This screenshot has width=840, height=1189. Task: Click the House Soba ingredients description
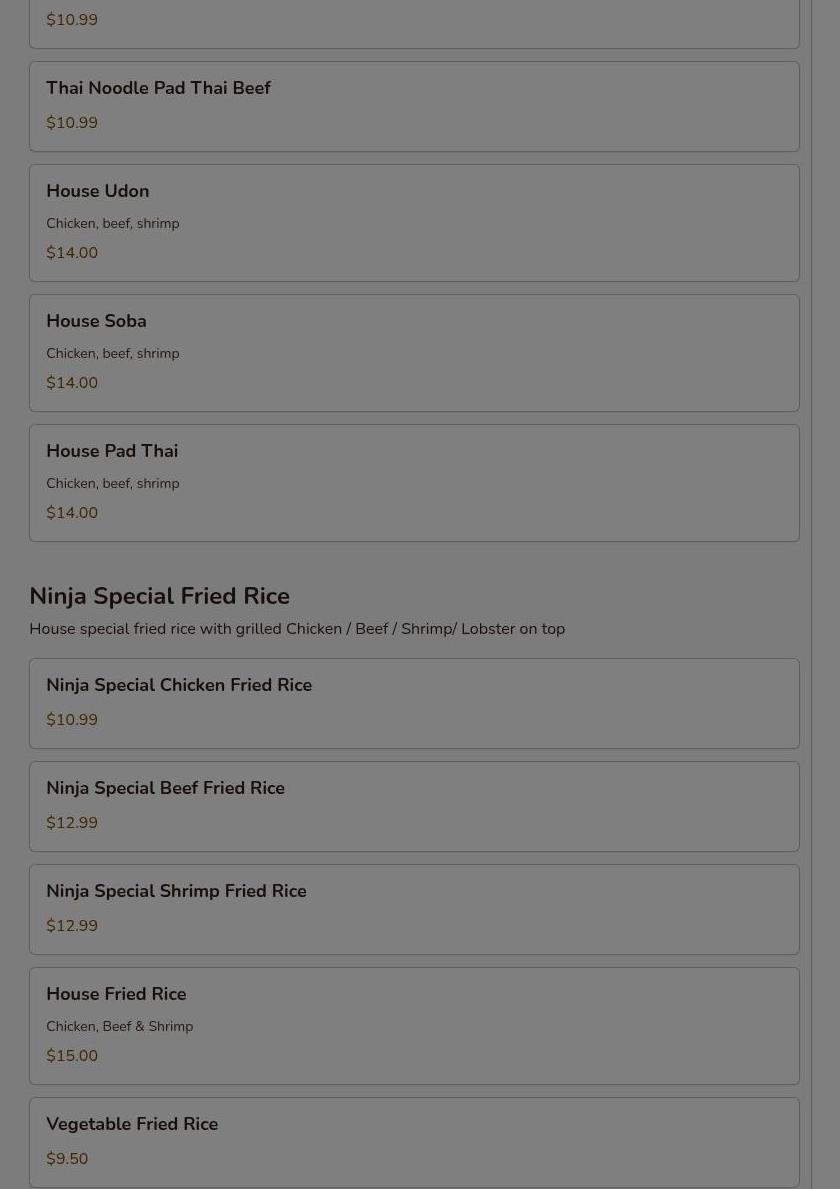click(x=112, y=354)
